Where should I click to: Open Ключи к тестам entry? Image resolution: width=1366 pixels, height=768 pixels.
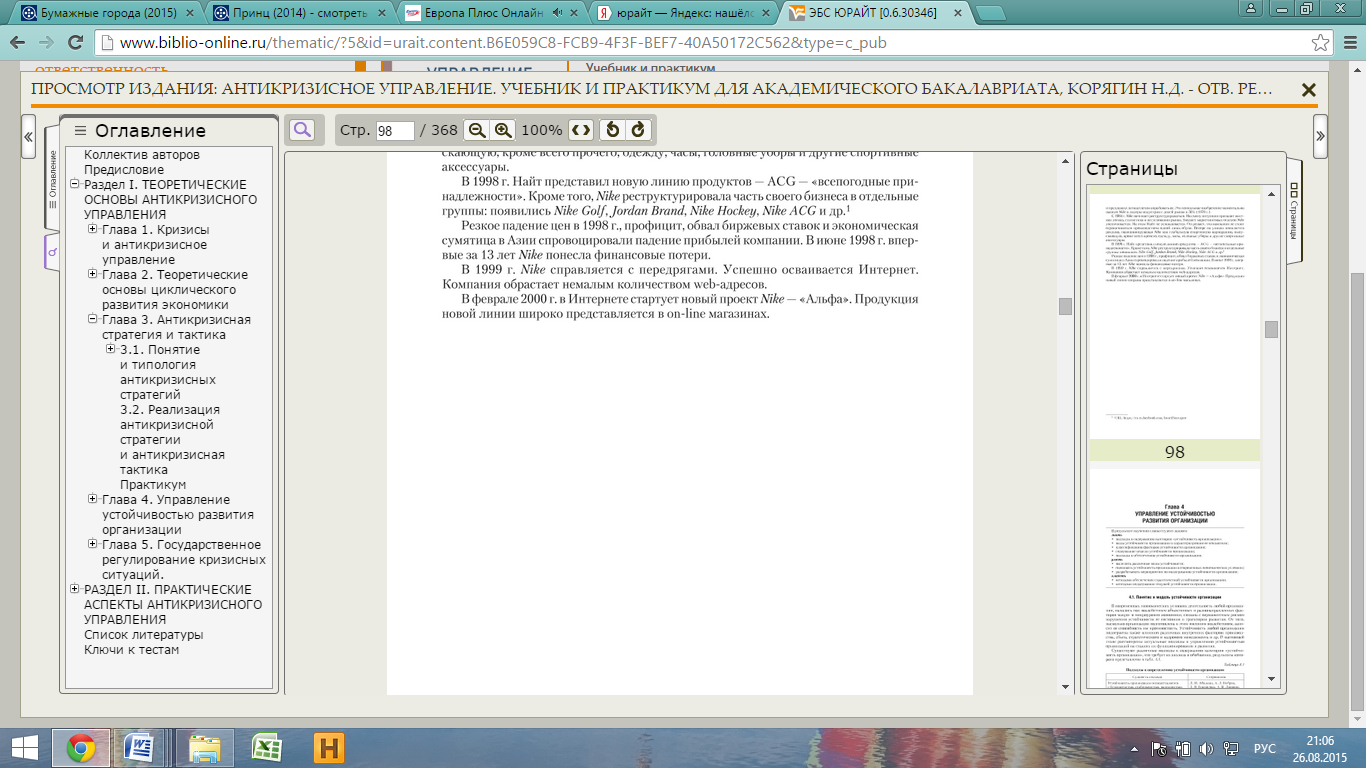point(132,650)
